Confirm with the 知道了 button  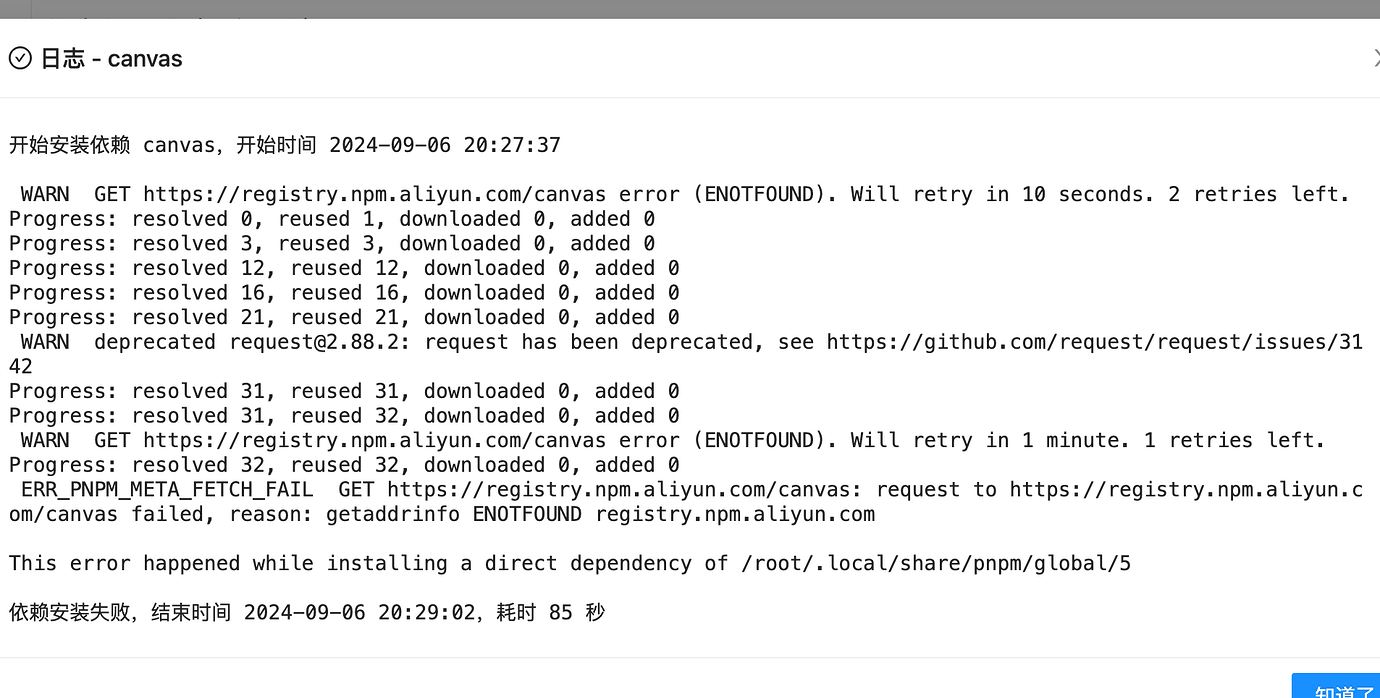click(1339, 690)
